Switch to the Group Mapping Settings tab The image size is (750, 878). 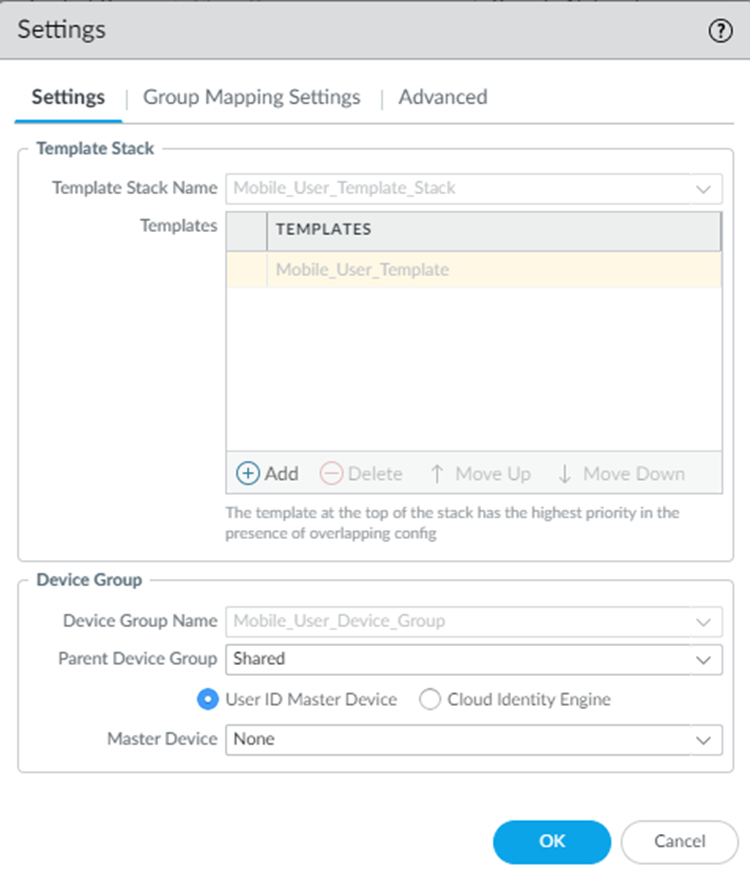(x=252, y=97)
